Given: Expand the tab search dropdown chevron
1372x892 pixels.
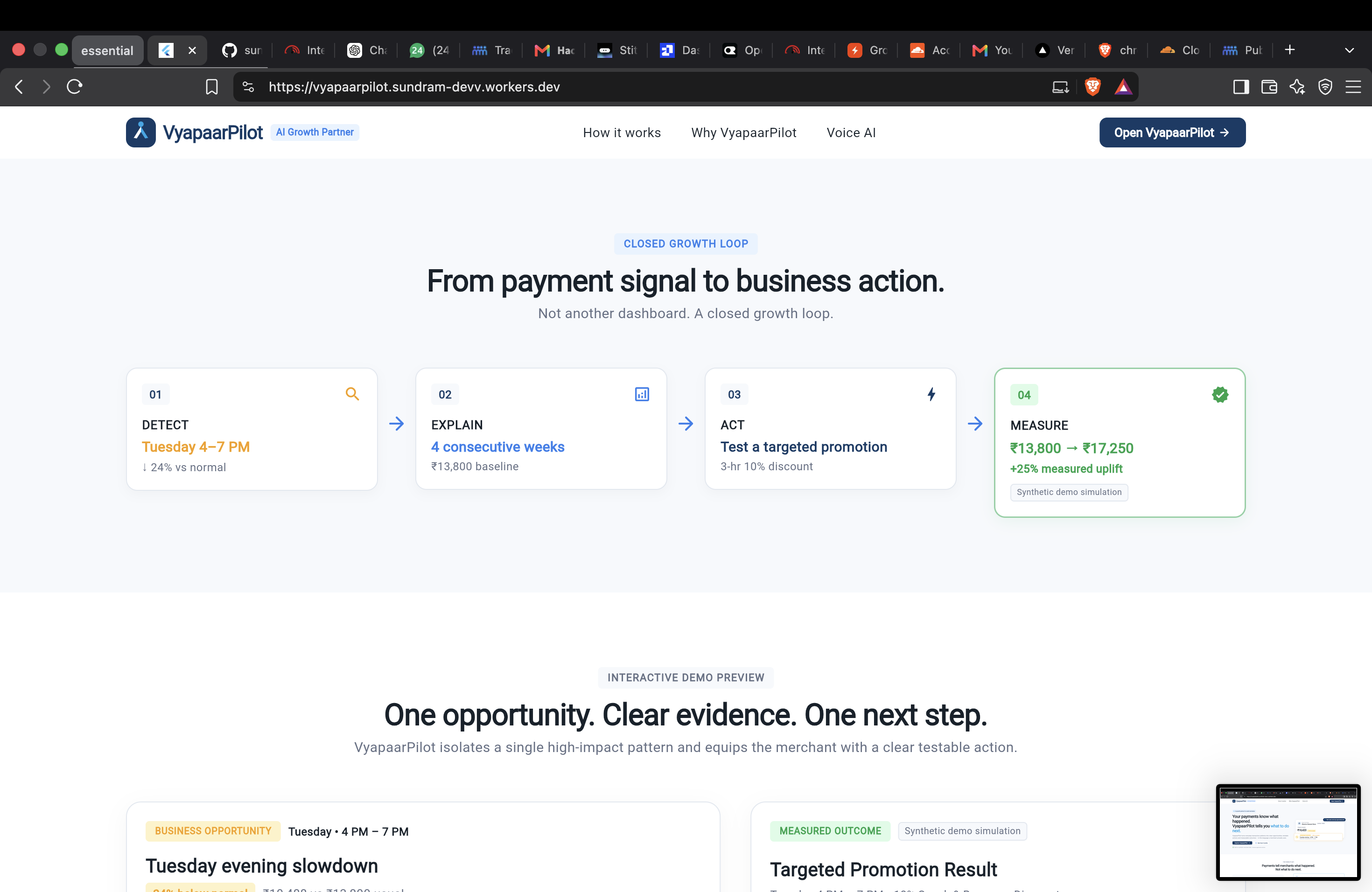Looking at the screenshot, I should coord(1350,50).
